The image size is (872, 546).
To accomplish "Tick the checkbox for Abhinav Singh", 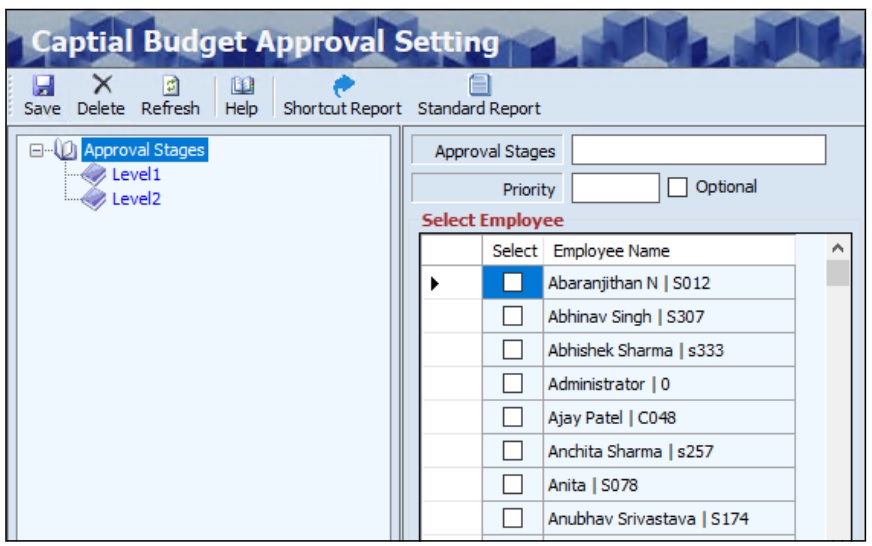I will [513, 317].
